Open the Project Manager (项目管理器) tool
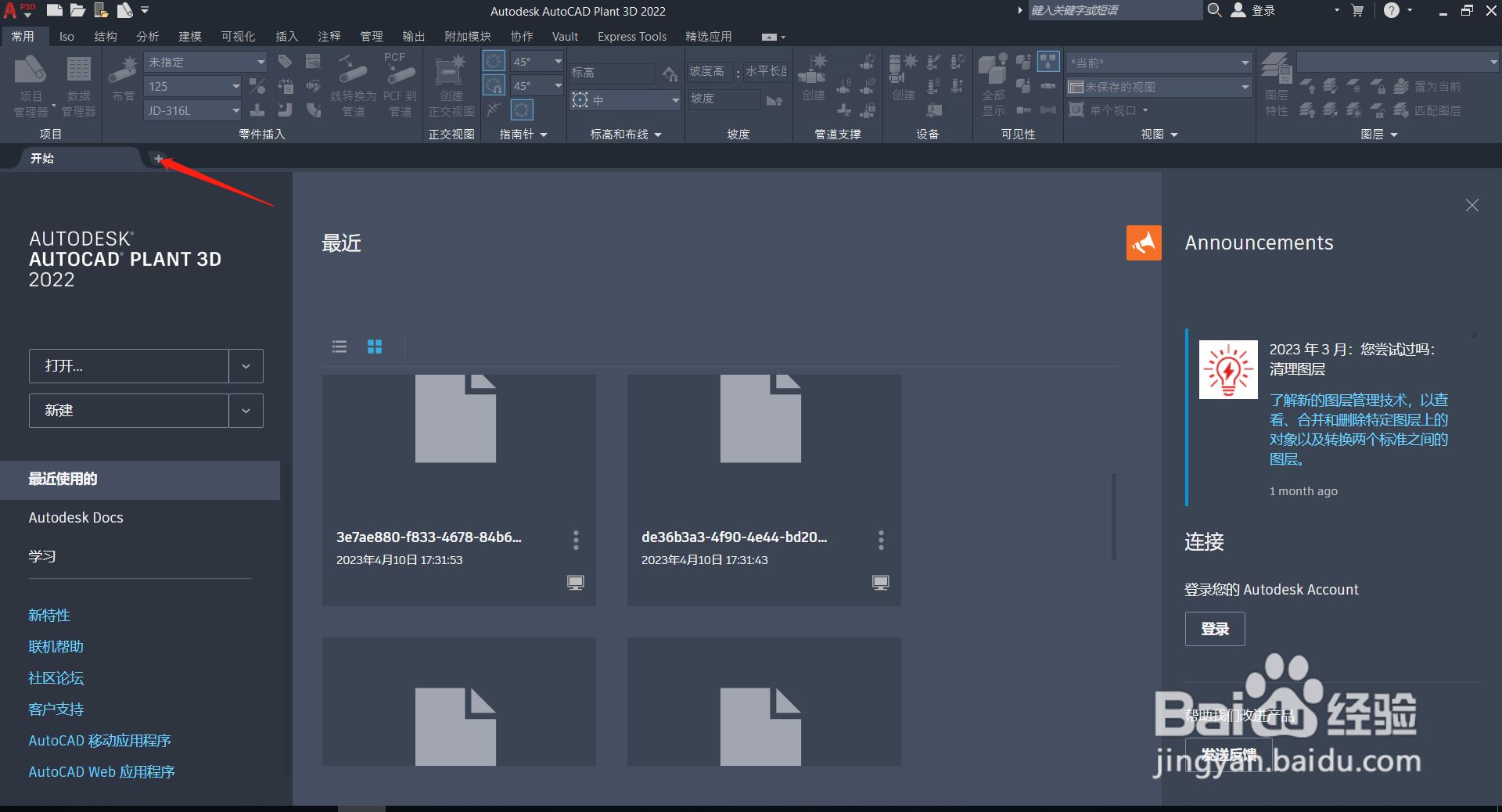 click(31, 86)
